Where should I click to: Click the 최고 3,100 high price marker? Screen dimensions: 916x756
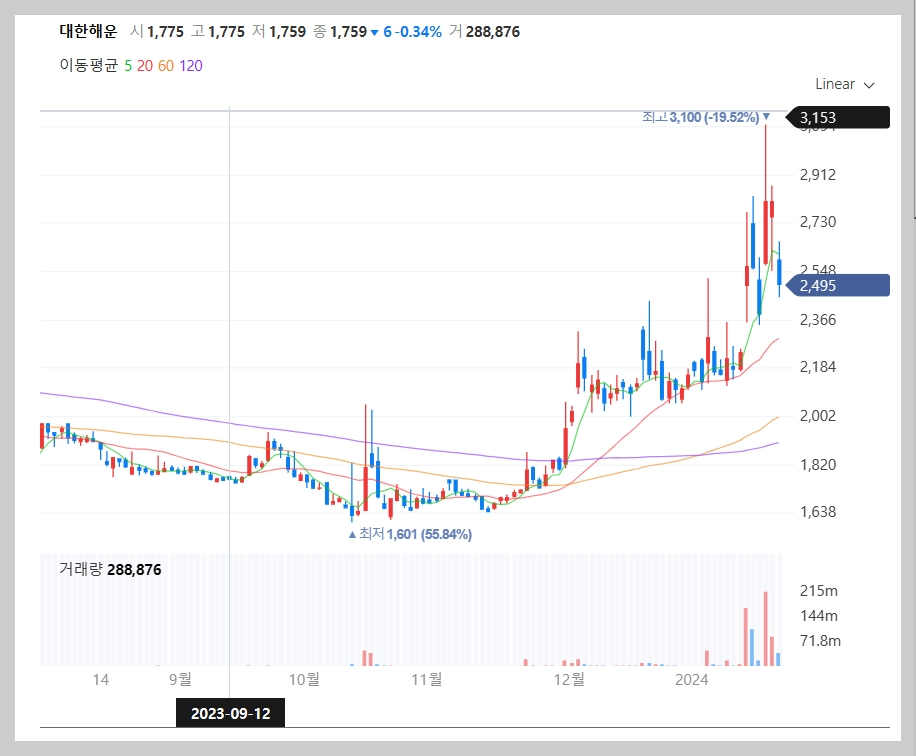coord(706,117)
